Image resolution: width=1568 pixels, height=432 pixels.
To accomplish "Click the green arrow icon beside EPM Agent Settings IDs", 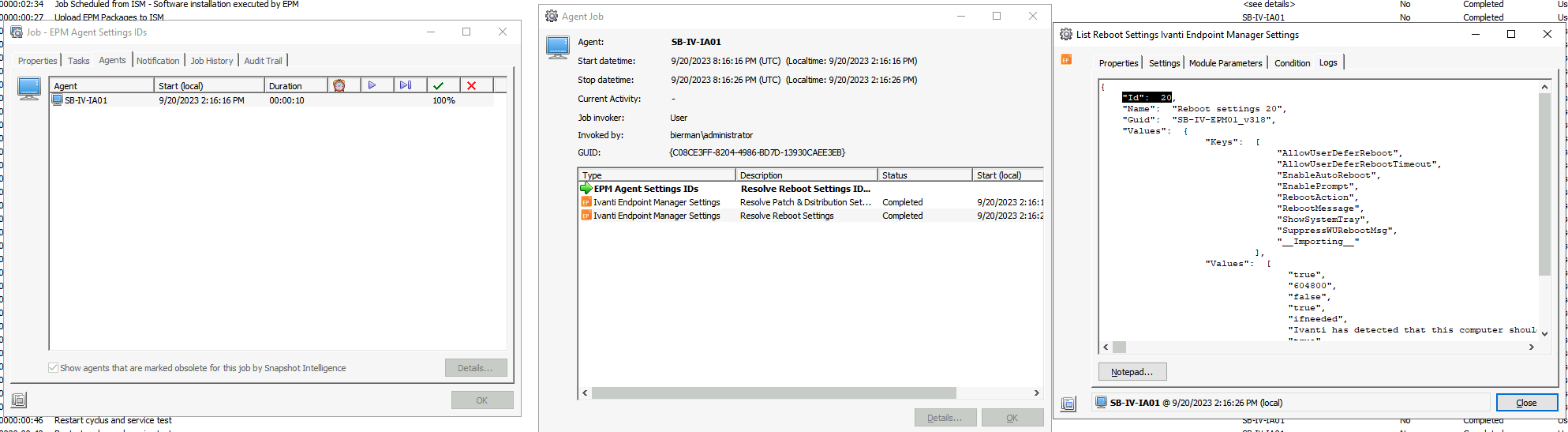I will pyautogui.click(x=586, y=189).
